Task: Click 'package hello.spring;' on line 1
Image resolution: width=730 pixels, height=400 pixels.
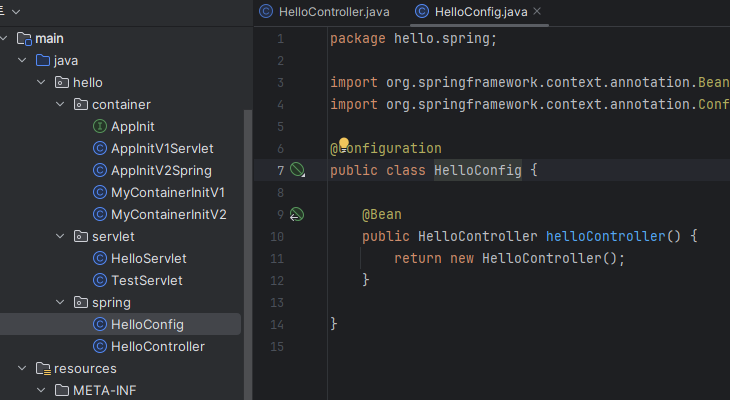Action: [x=413, y=38]
